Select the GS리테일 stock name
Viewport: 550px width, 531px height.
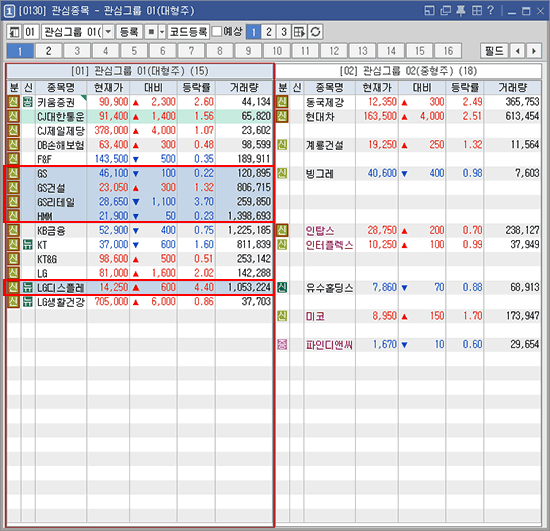tap(56, 202)
